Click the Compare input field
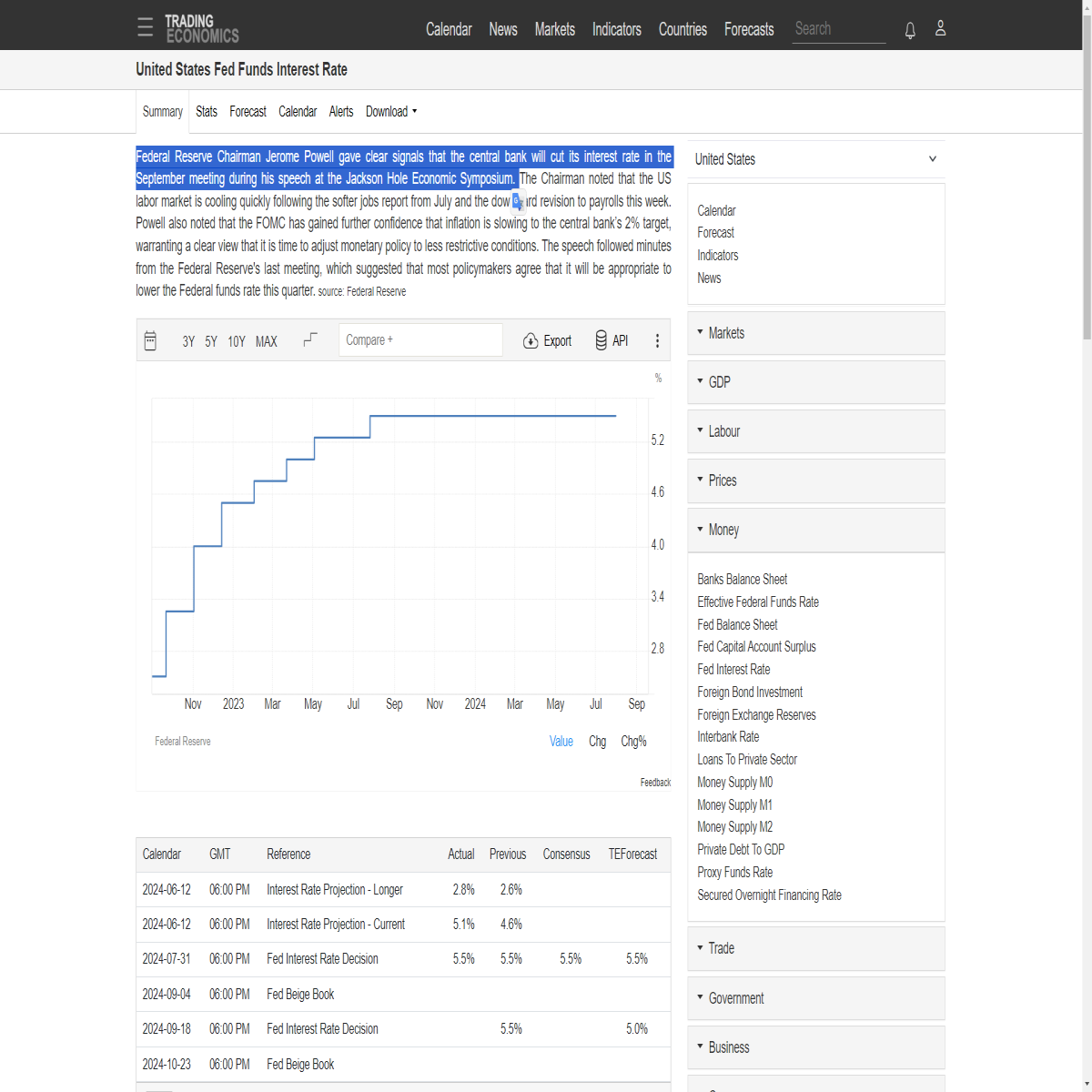1092x1092 pixels. (420, 339)
